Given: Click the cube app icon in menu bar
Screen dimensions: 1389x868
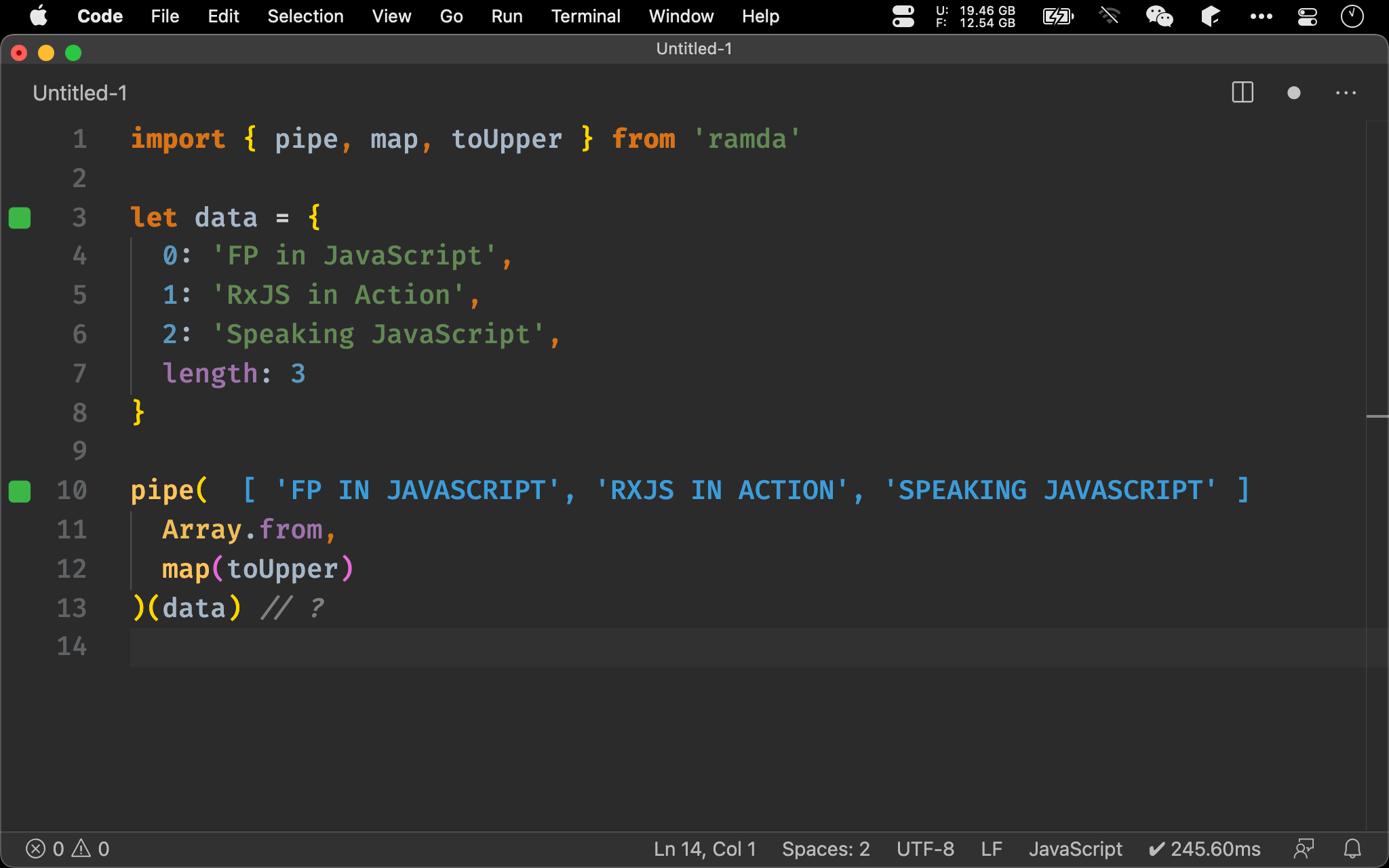Looking at the screenshot, I should tap(1211, 16).
